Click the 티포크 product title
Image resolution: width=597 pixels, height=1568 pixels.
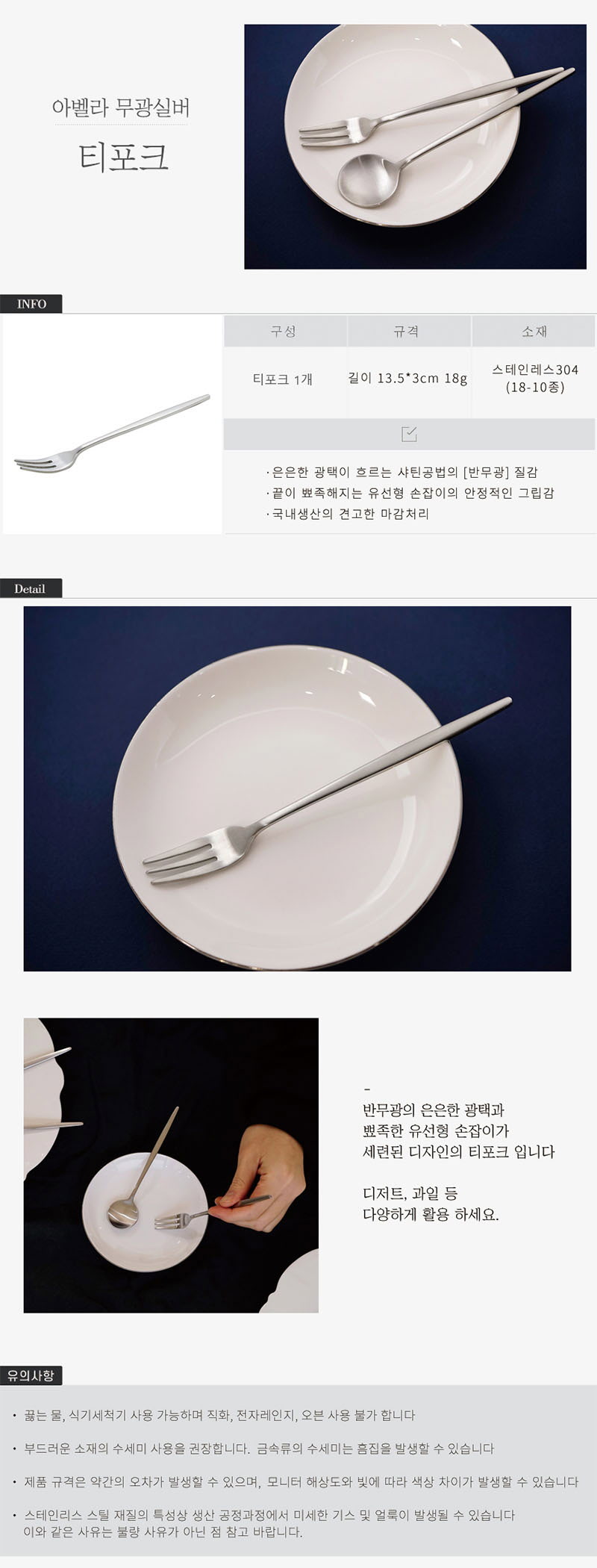pyautogui.click(x=124, y=157)
